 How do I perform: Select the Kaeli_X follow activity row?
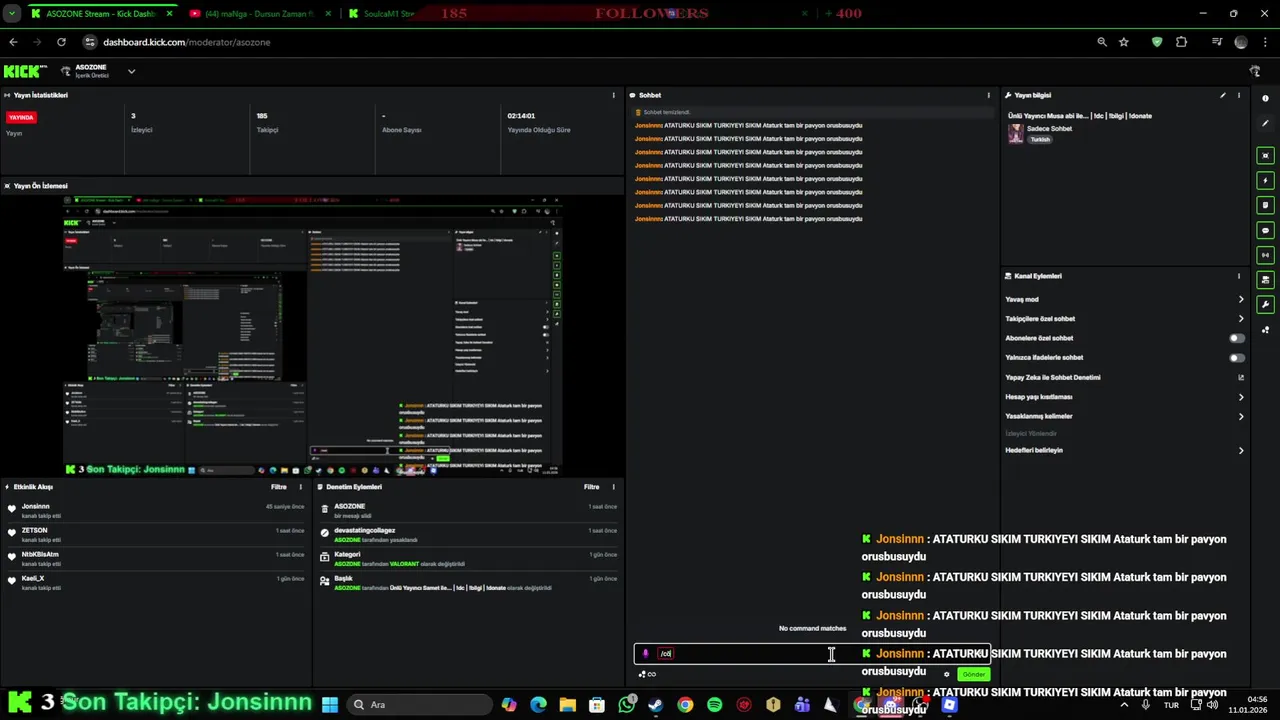click(x=156, y=582)
